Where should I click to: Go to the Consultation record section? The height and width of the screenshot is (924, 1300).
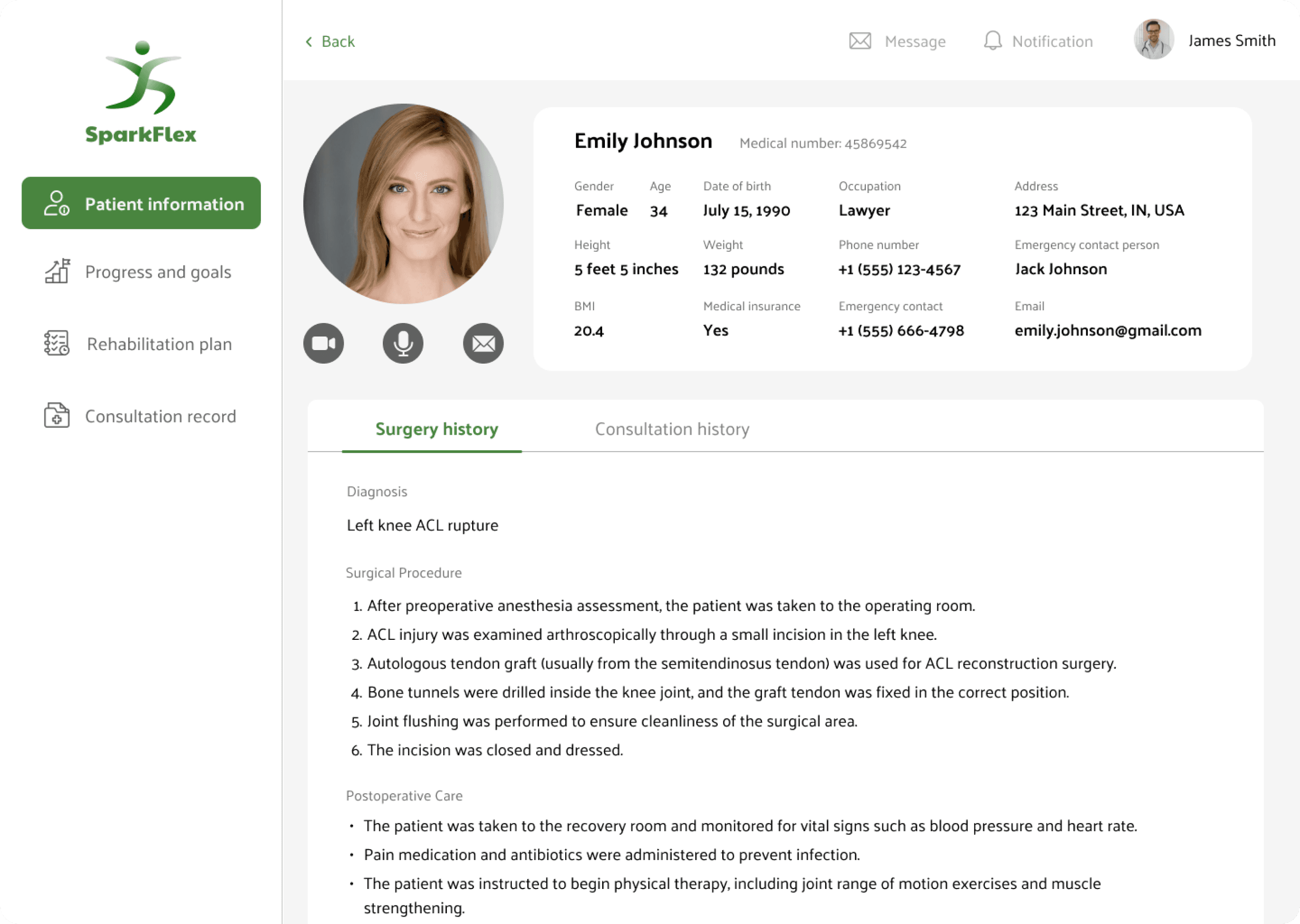[x=160, y=416]
